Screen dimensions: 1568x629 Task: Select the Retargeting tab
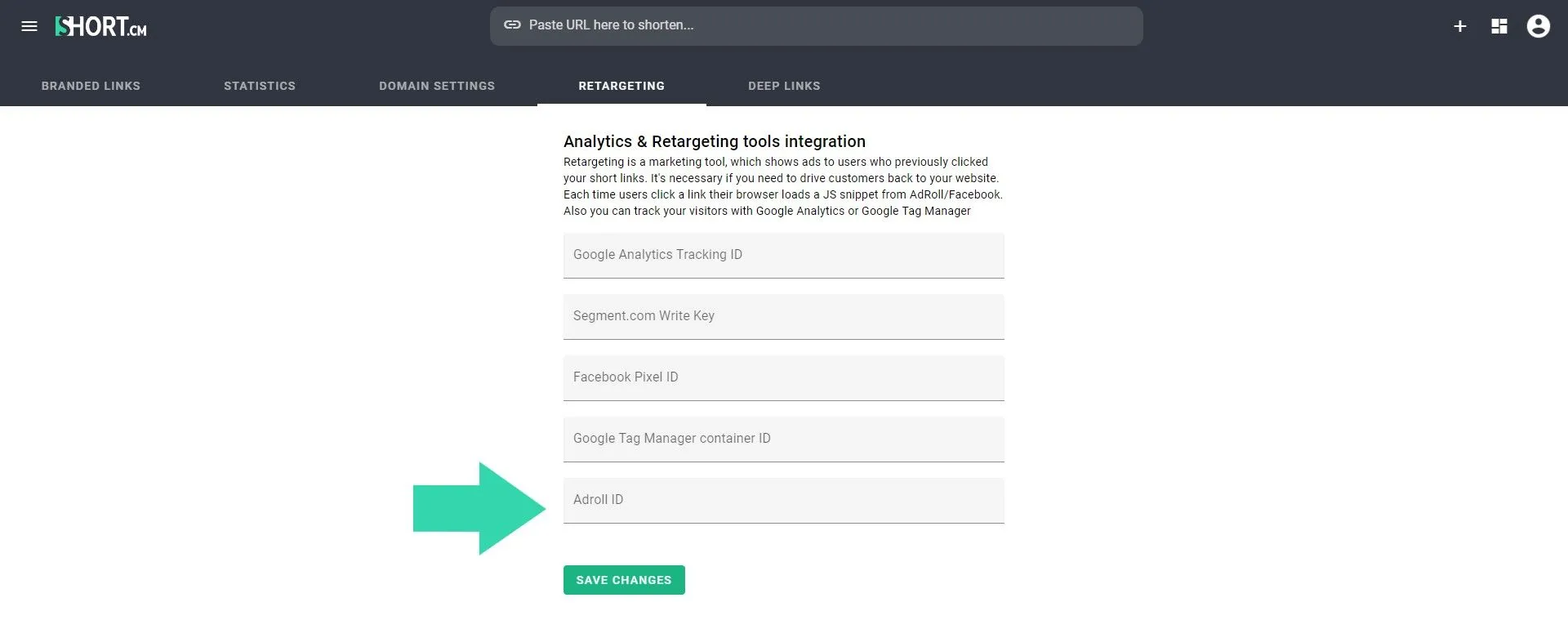coord(621,86)
